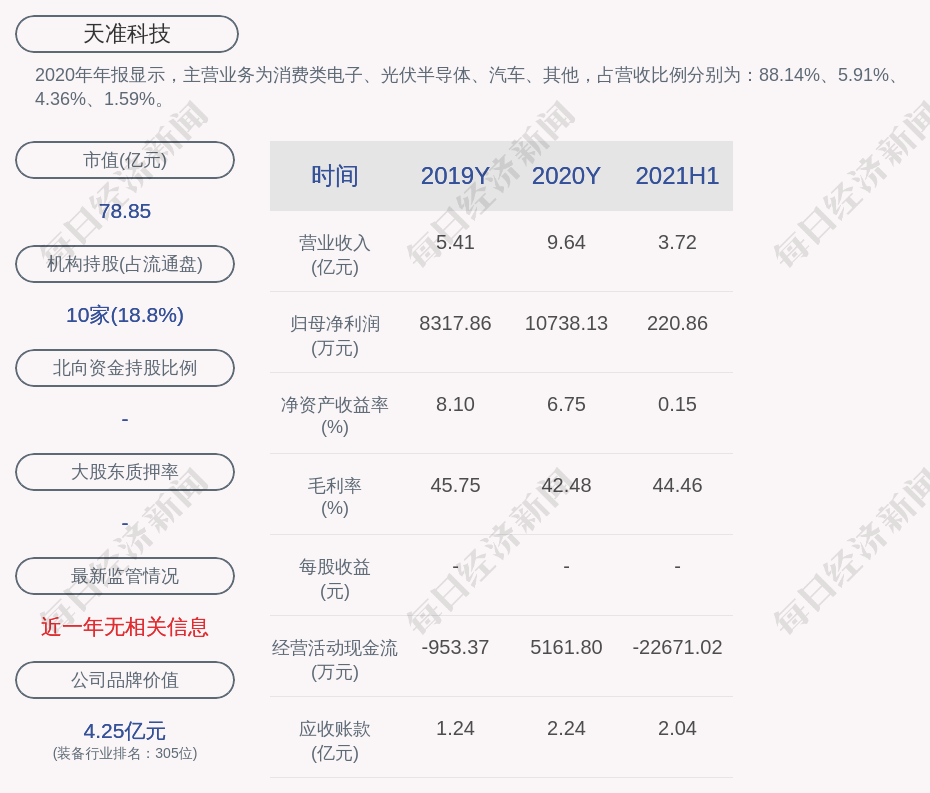Click the 毛利率(%) row label
930x793 pixels.
pyautogui.click(x=335, y=497)
